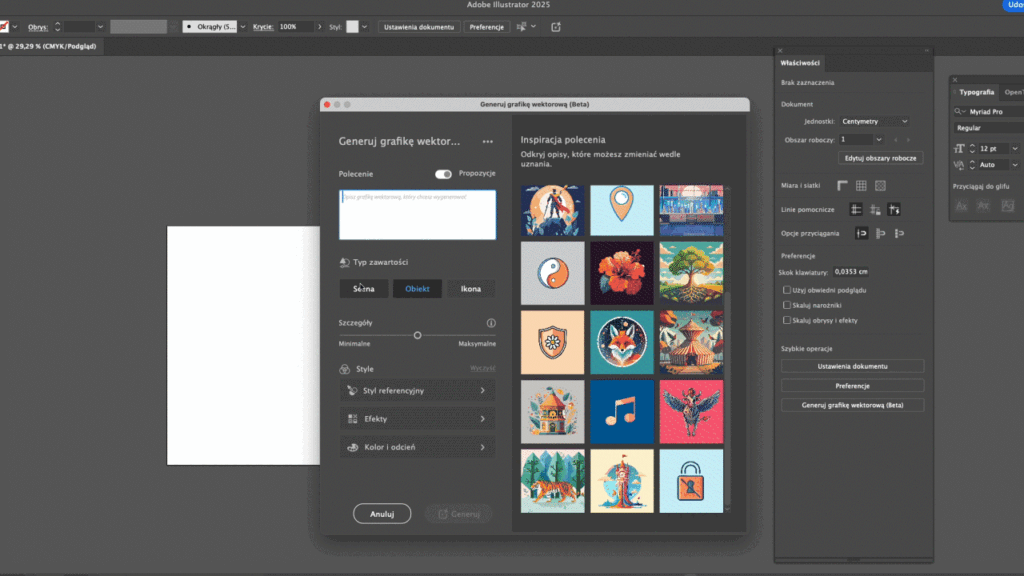Click first Linie pomocnicze guides icon
The image size is (1024, 576).
pyautogui.click(x=856, y=210)
